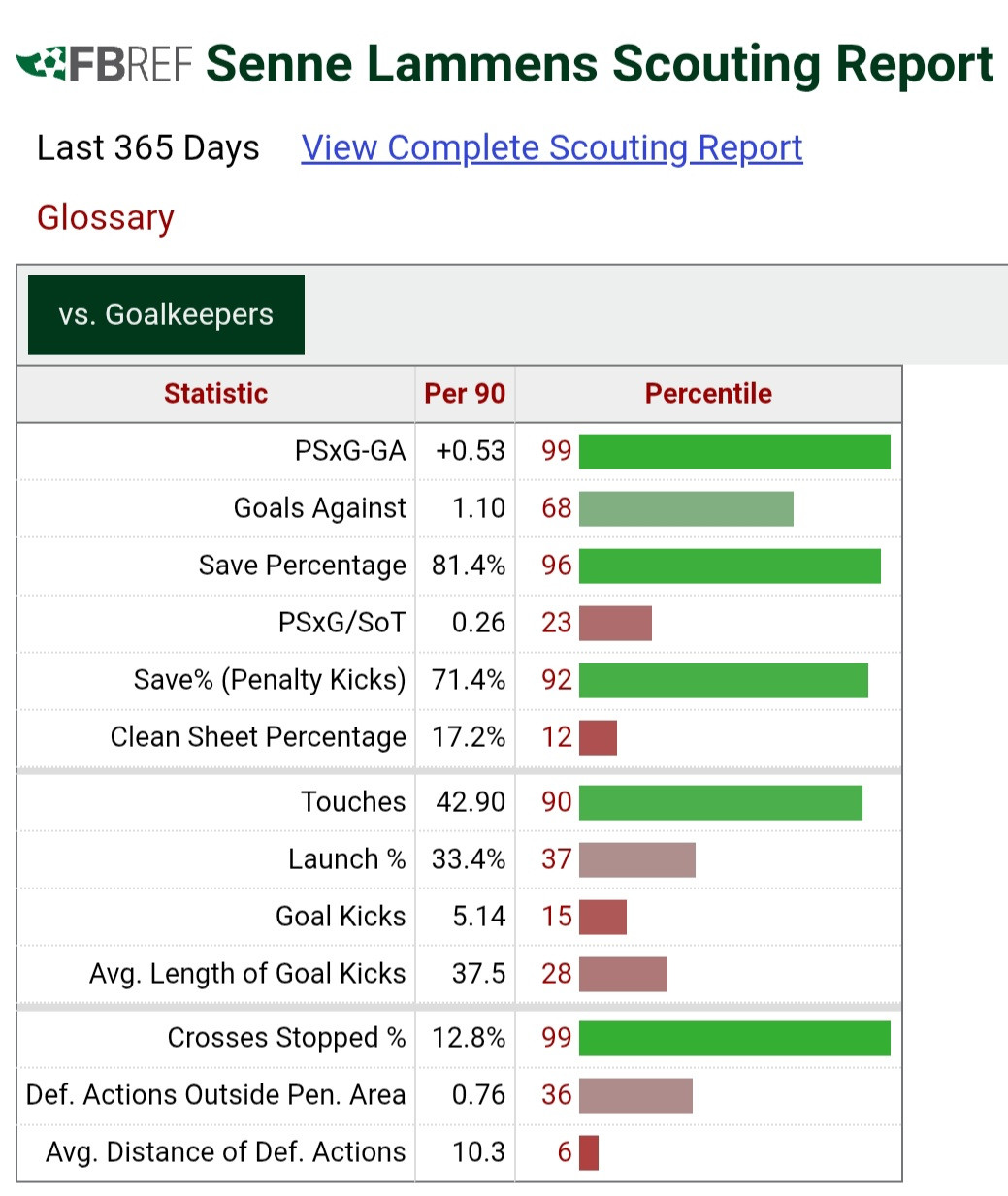Viewport: 1008px width, 1196px height.
Task: Select the vs. Goalkeepers tab
Action: tap(166, 315)
